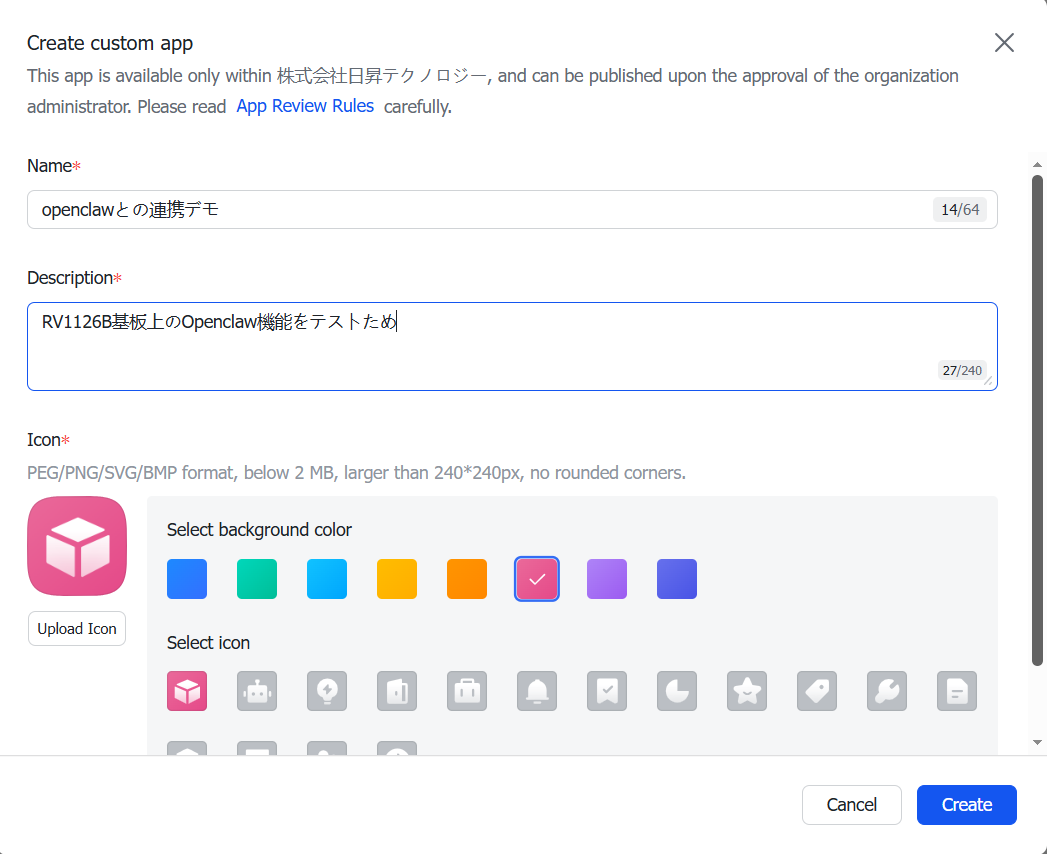This screenshot has width=1047, height=854.
Task: Open the App Review Rules link
Action: 305,106
